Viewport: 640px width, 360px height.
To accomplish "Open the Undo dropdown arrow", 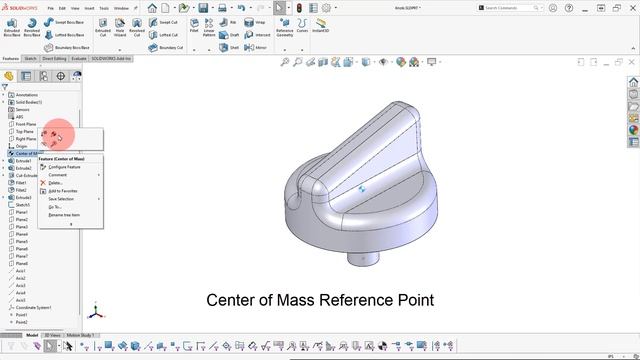I will 250,8.
